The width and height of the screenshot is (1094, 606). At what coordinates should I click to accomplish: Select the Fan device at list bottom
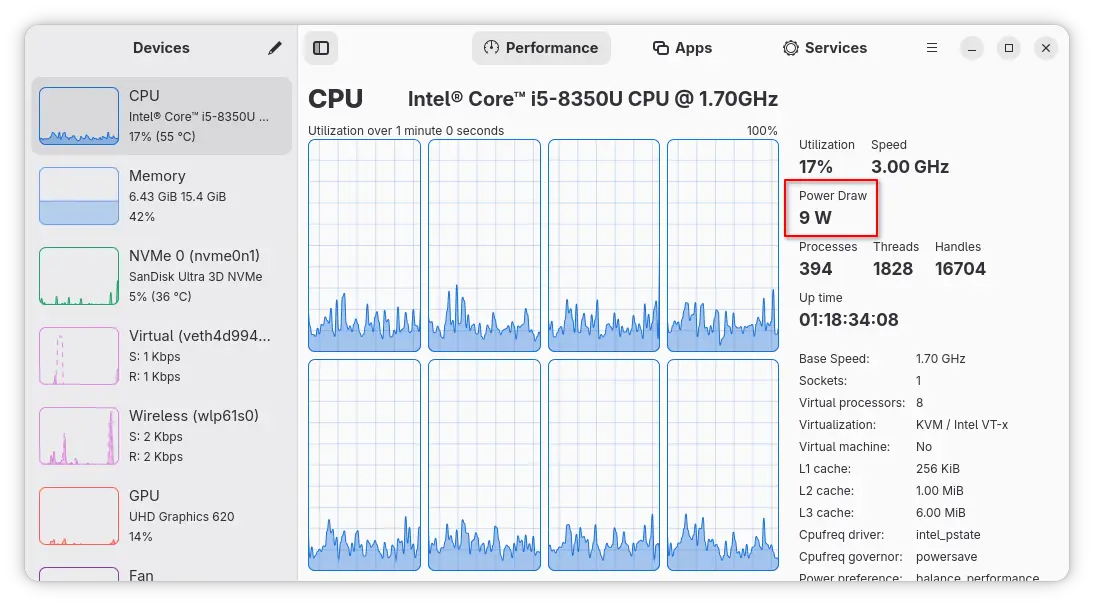141,574
